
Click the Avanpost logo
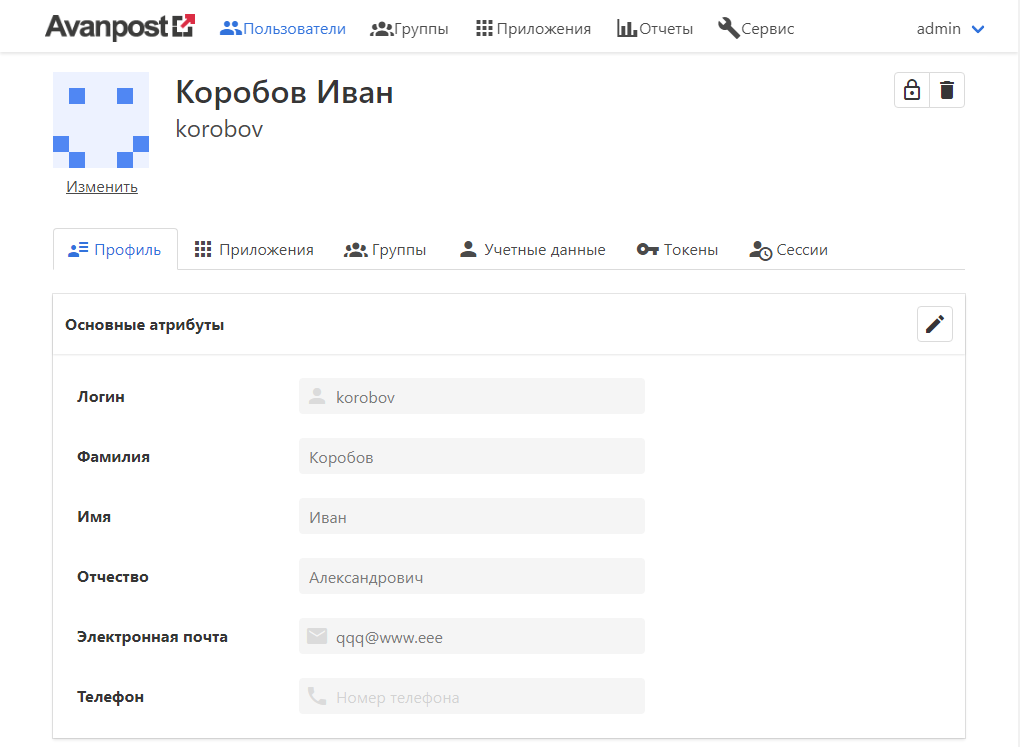coord(120,27)
